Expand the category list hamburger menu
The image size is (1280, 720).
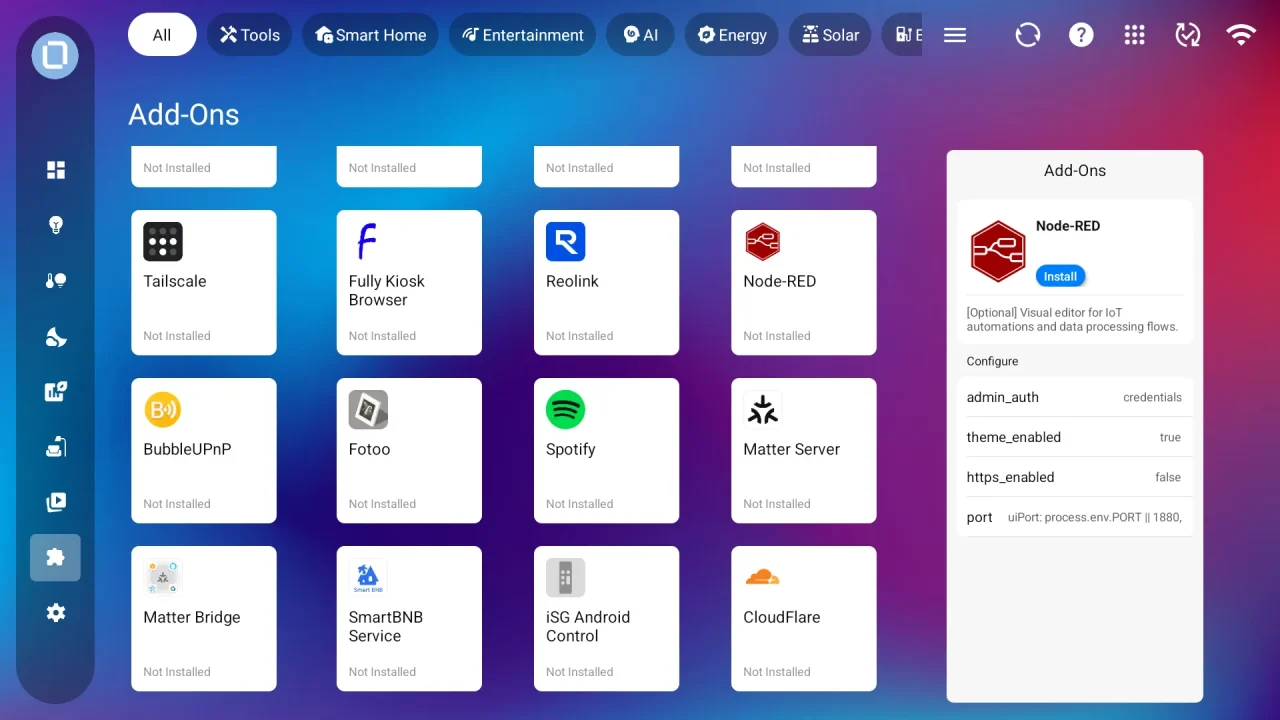955,35
